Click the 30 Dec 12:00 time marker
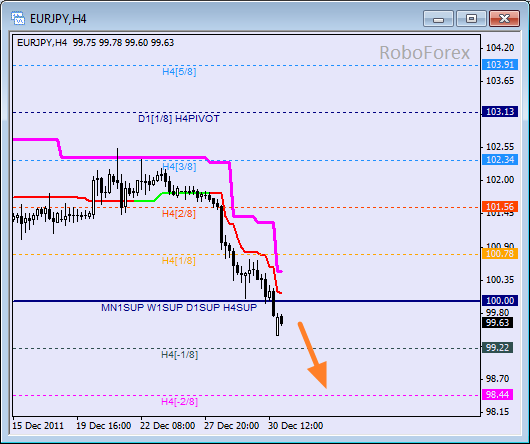The image size is (530, 444). pyautogui.click(x=295, y=426)
